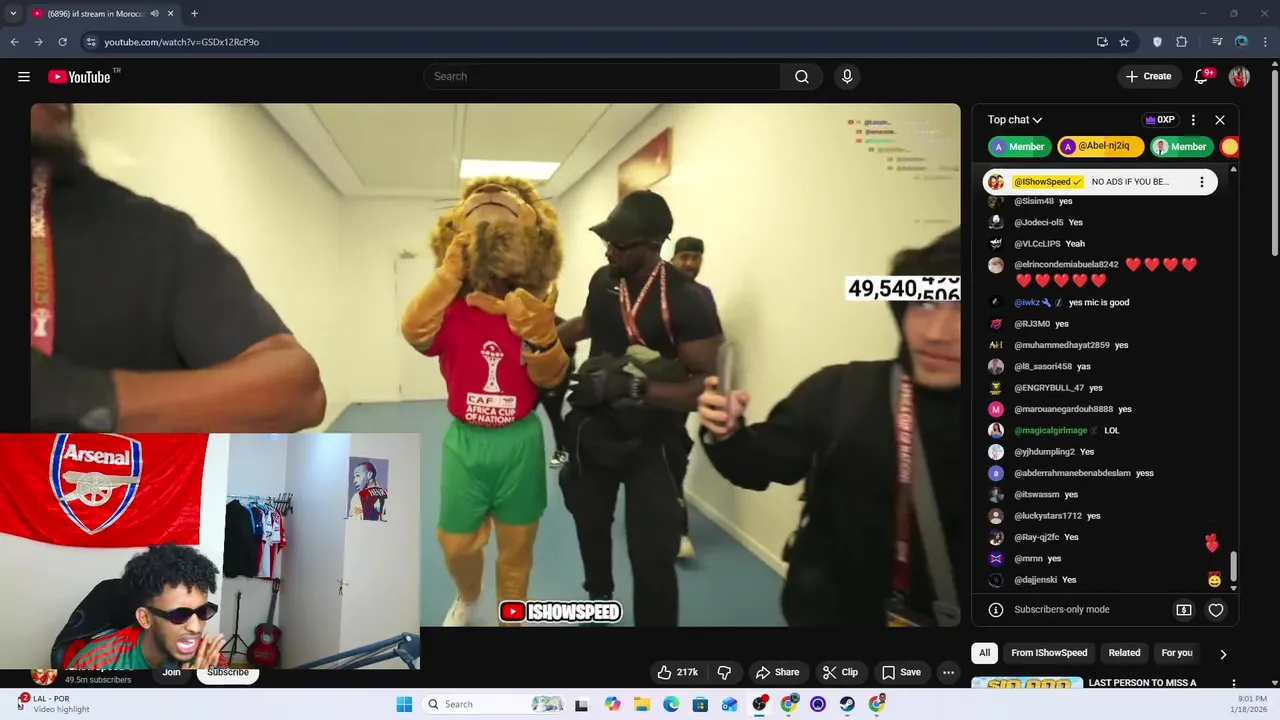Viewport: 1280px width, 720px height.
Task: Open Steam from the taskbar
Action: point(847,704)
